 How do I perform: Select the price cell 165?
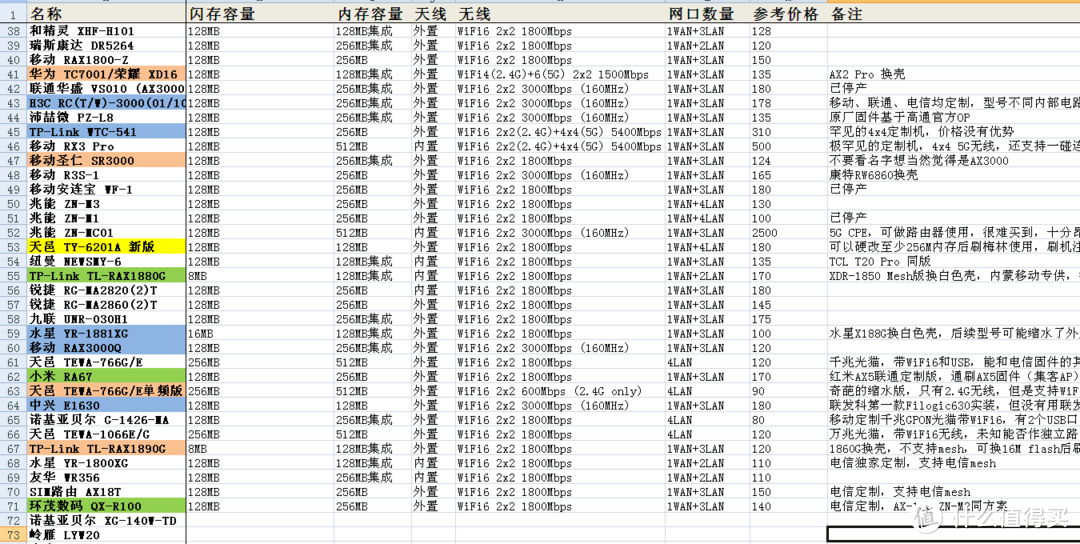[789, 175]
